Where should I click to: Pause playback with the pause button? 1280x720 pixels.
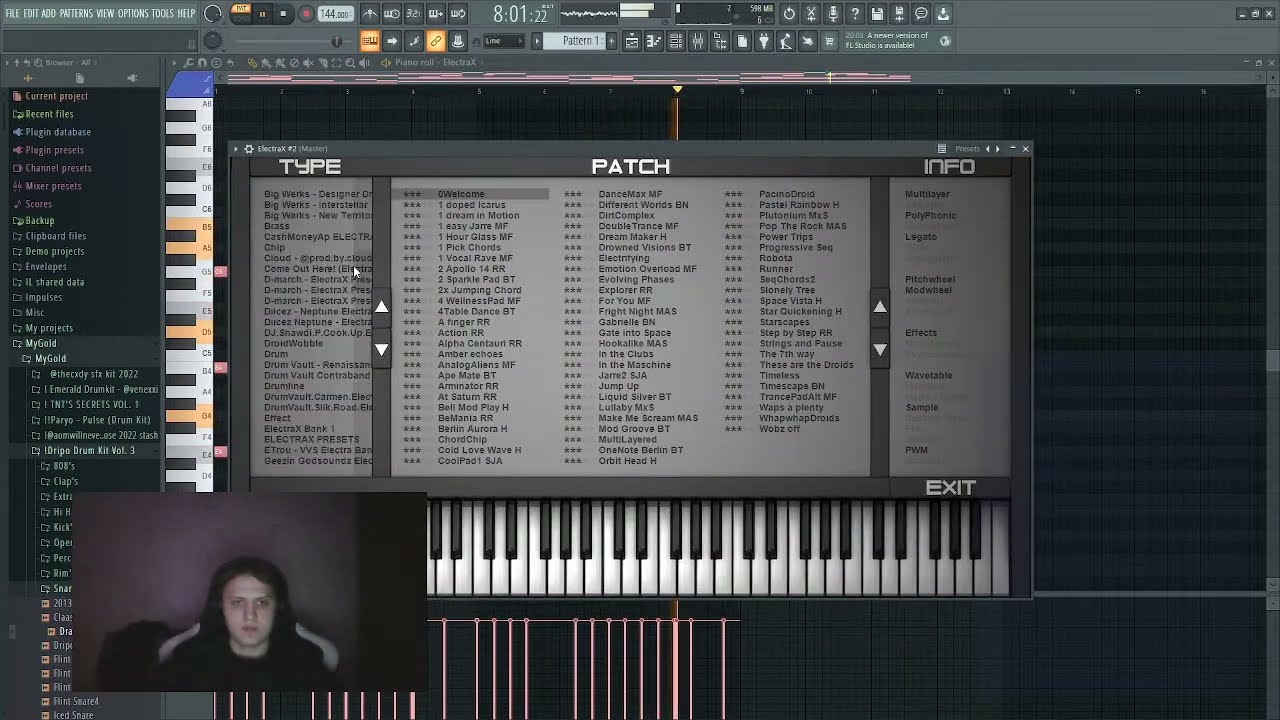tap(262, 14)
